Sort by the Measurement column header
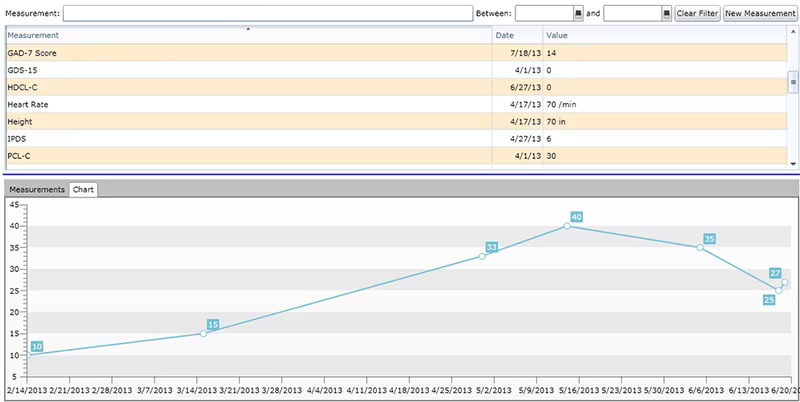This screenshot has height=402, width=800. pyautogui.click(x=248, y=35)
